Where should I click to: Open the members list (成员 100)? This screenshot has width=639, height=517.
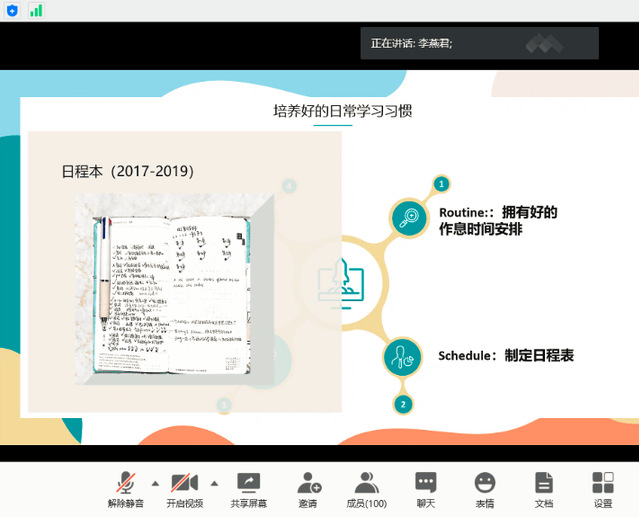tap(366, 488)
